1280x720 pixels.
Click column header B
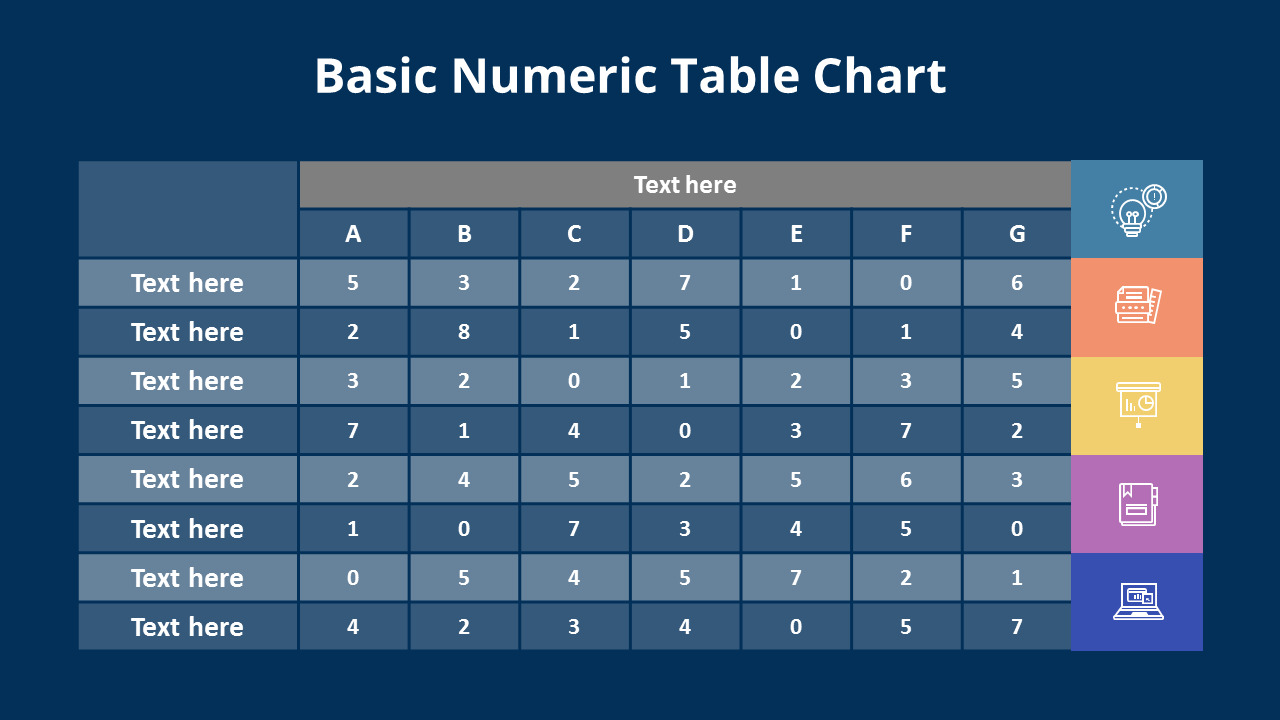[x=464, y=234]
